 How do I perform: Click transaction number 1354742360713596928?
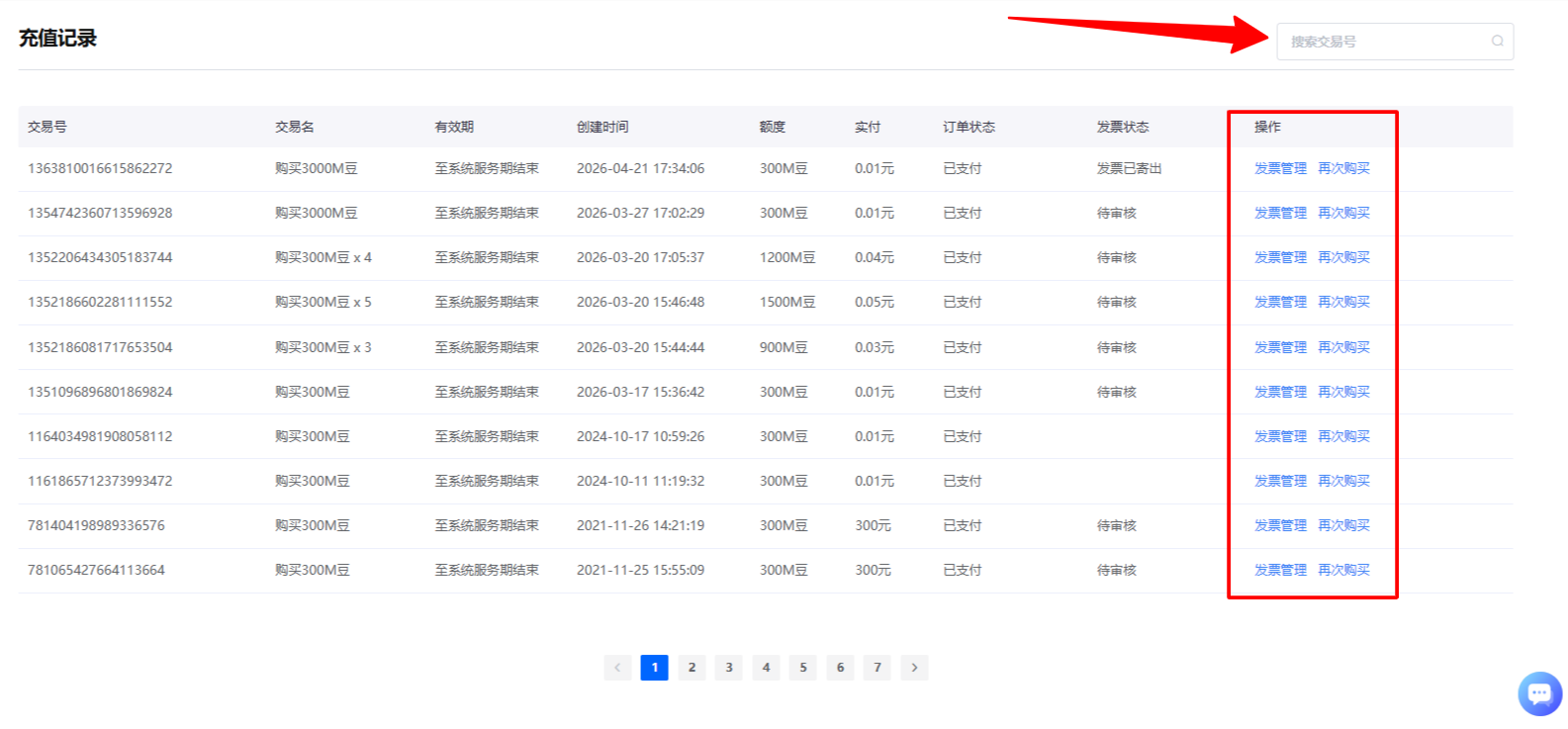100,213
